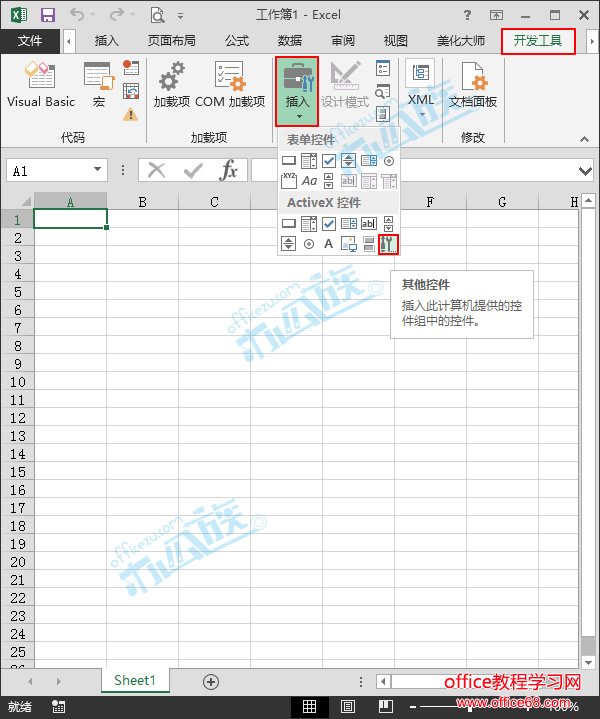Switch to Page Layout view
This screenshot has width=600, height=719.
348,707
